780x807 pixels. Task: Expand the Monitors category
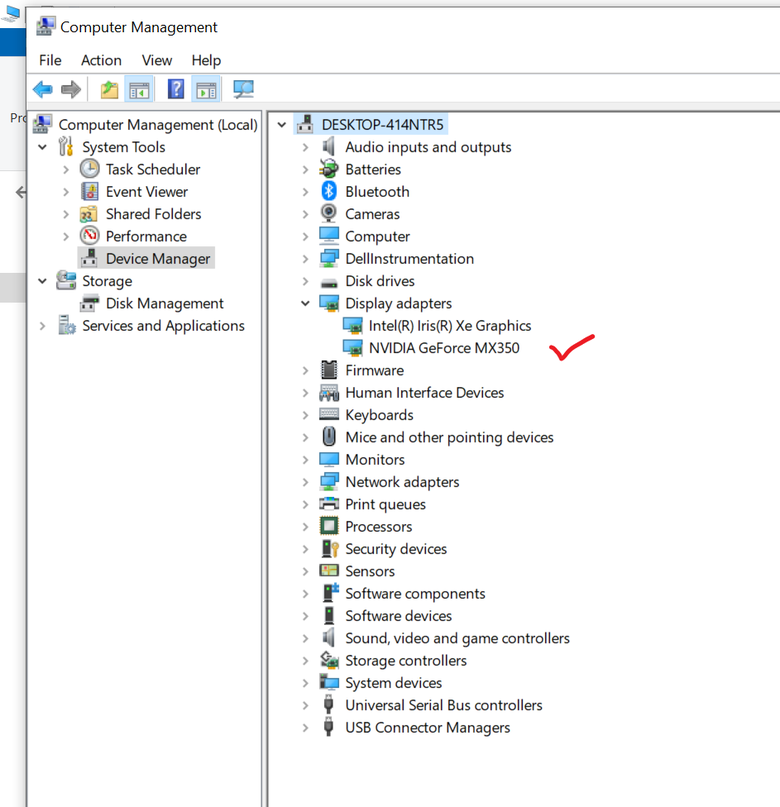pyautogui.click(x=305, y=460)
